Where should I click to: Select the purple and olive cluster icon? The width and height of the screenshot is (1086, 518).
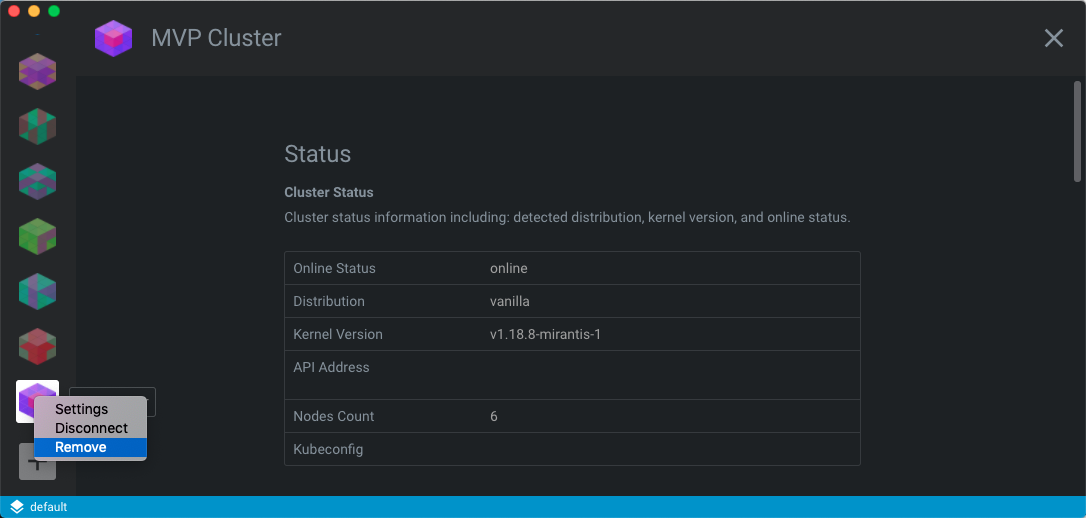37,71
